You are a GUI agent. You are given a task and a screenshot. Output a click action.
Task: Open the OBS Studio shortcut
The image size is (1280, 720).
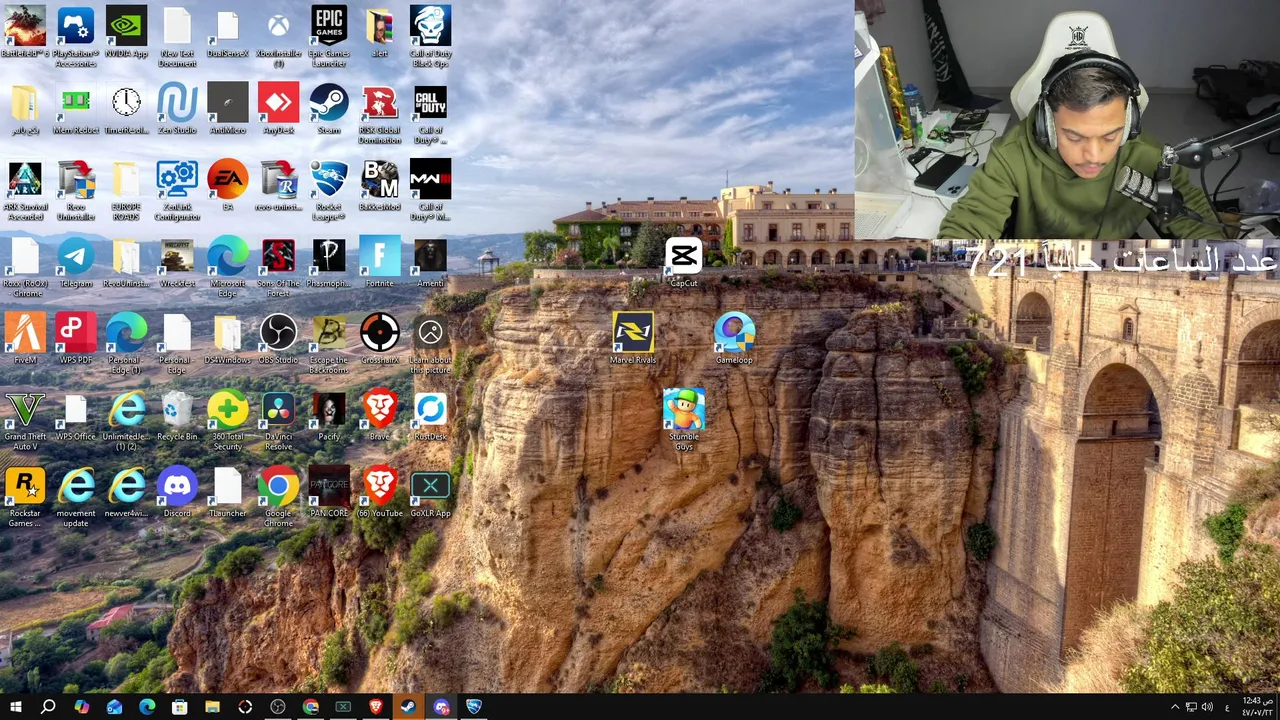tap(278, 339)
